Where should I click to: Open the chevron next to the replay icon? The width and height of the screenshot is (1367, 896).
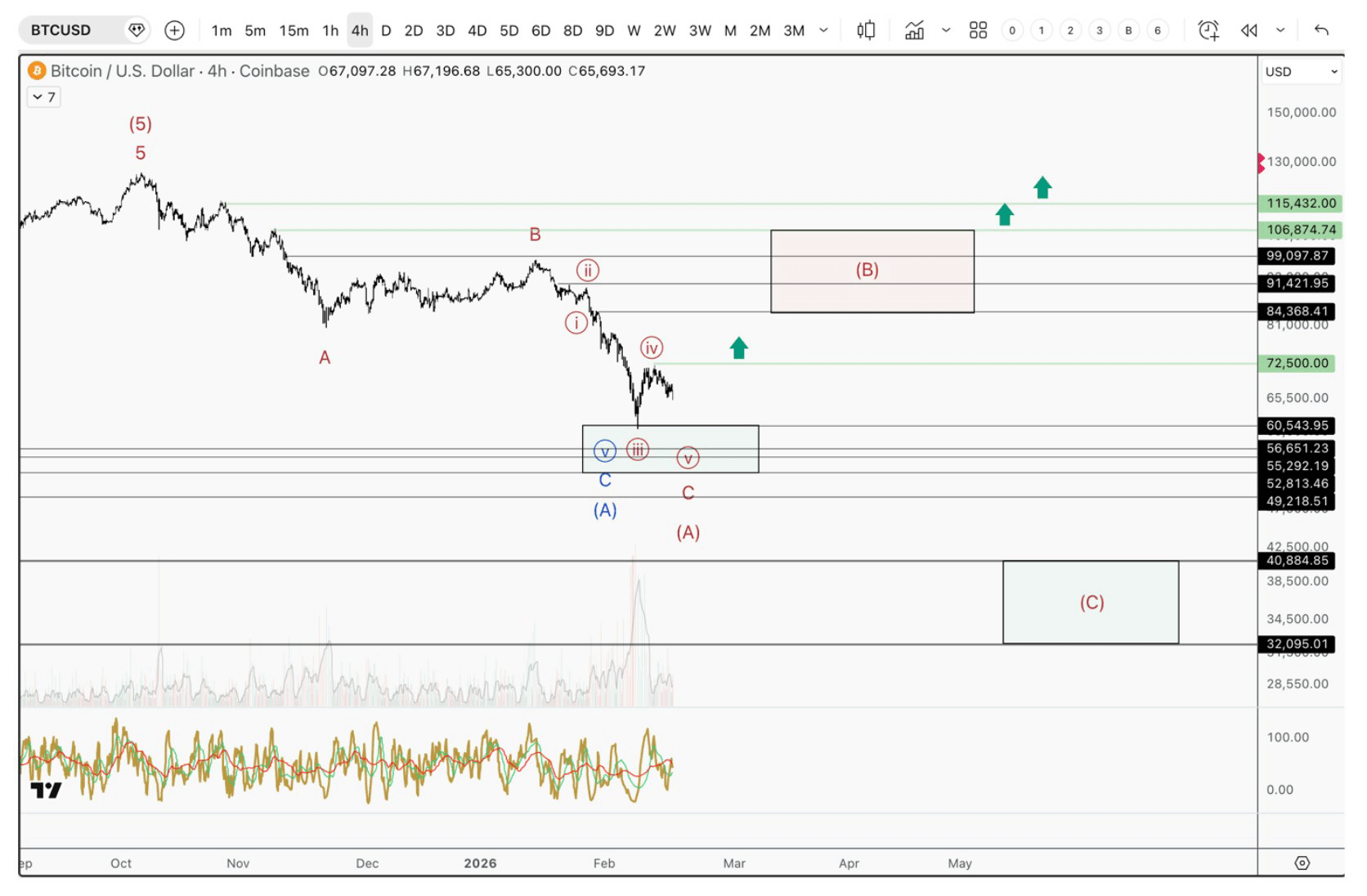pos(1280,30)
